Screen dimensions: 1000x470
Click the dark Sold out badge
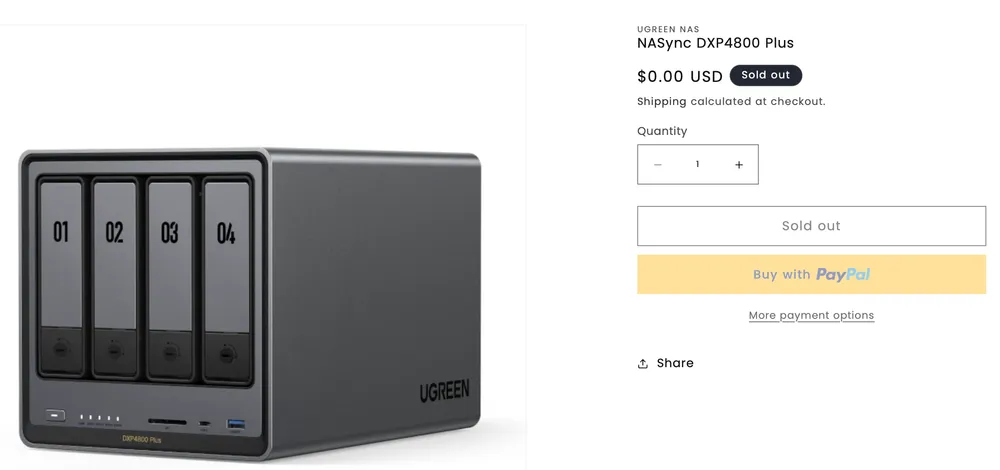[x=766, y=75]
